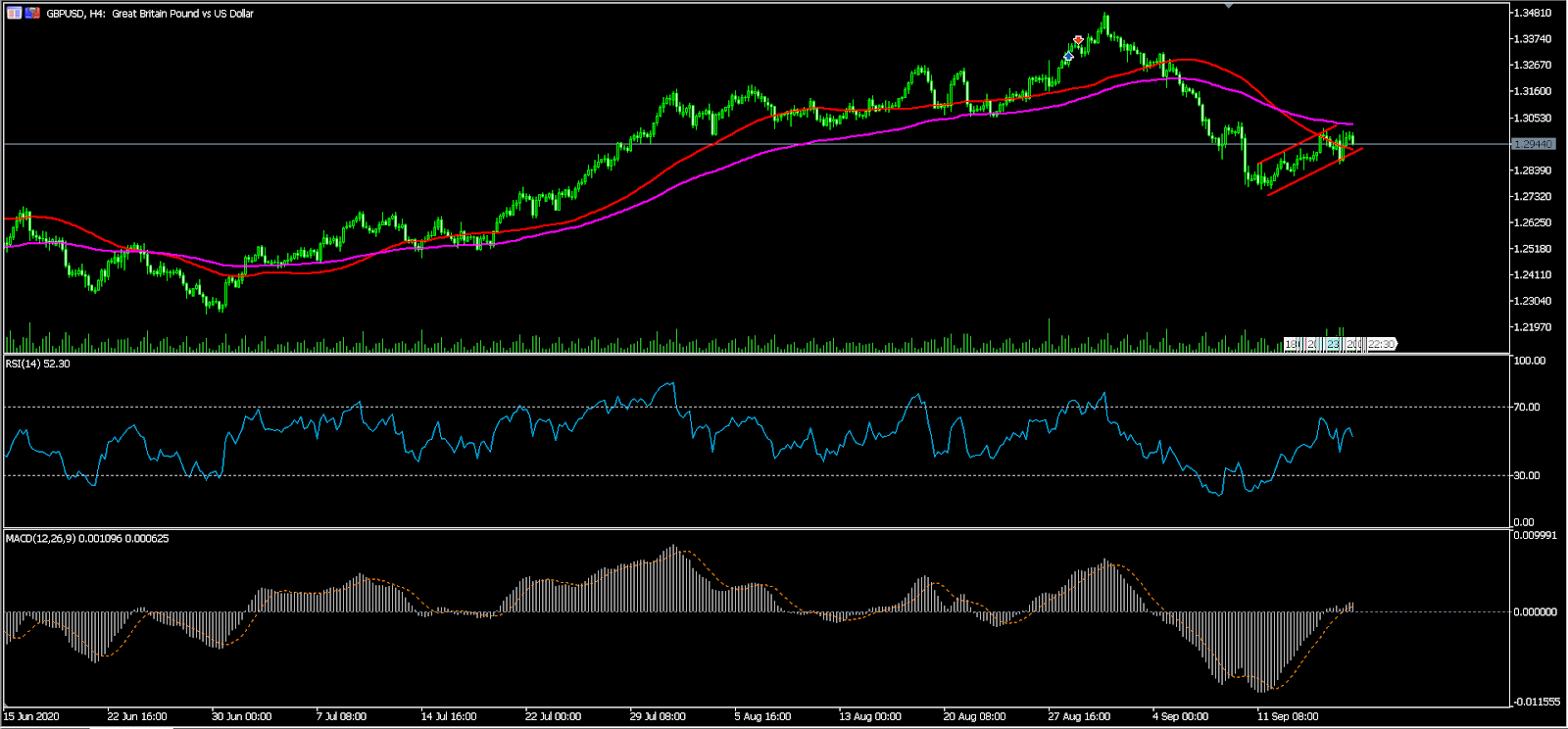Click the 22 Jul 00:00 date label
The height and width of the screenshot is (729, 1568).
[553, 716]
